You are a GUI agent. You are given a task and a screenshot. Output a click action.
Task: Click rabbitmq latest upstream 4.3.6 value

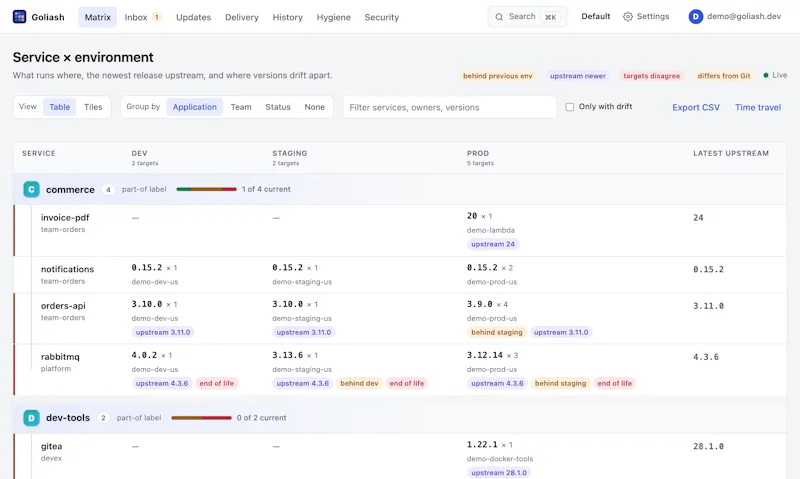pos(706,357)
